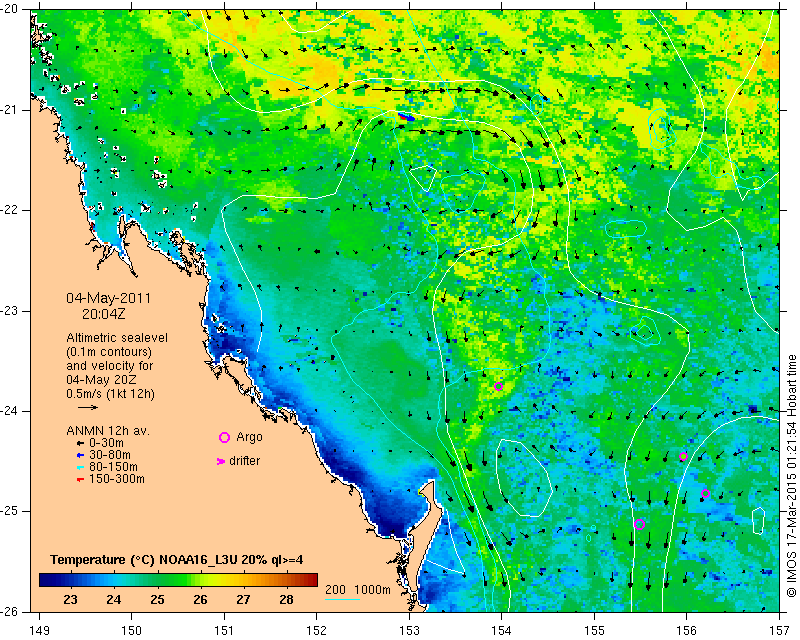The height and width of the screenshot is (640, 800).
Task: Click the magenta Argo circle legend symbol
Action: coord(224,437)
